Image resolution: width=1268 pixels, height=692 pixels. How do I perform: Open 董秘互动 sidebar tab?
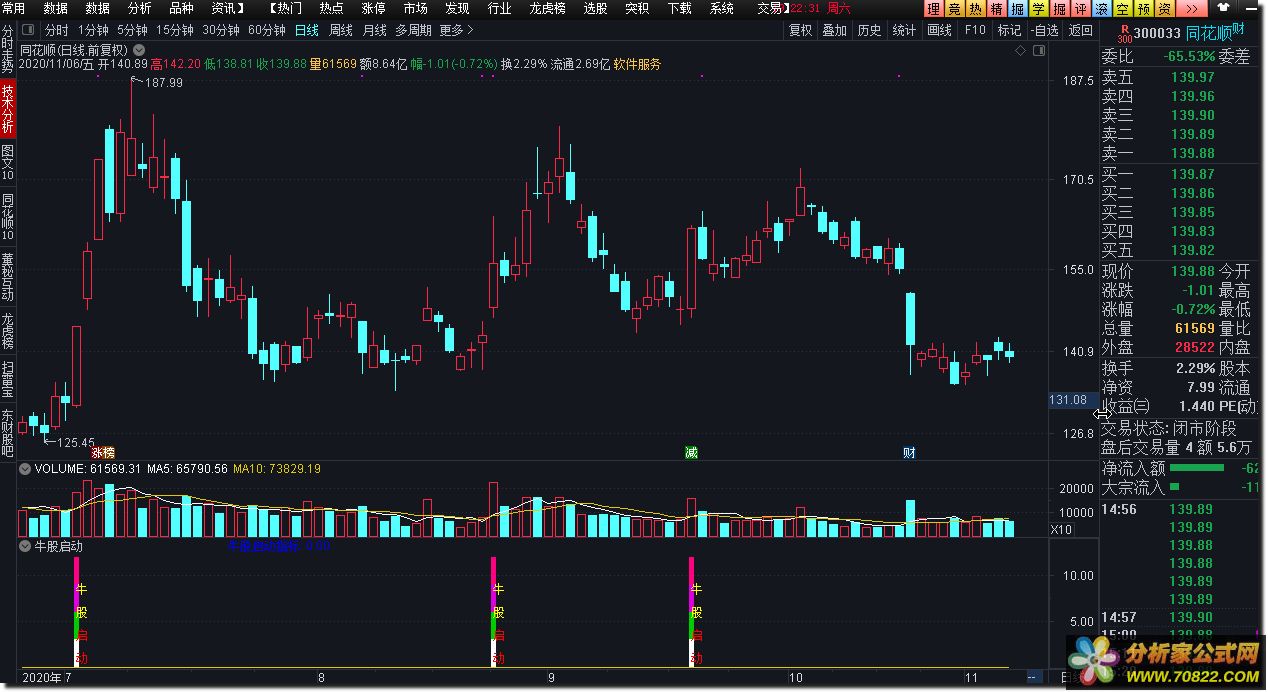(x=8, y=276)
